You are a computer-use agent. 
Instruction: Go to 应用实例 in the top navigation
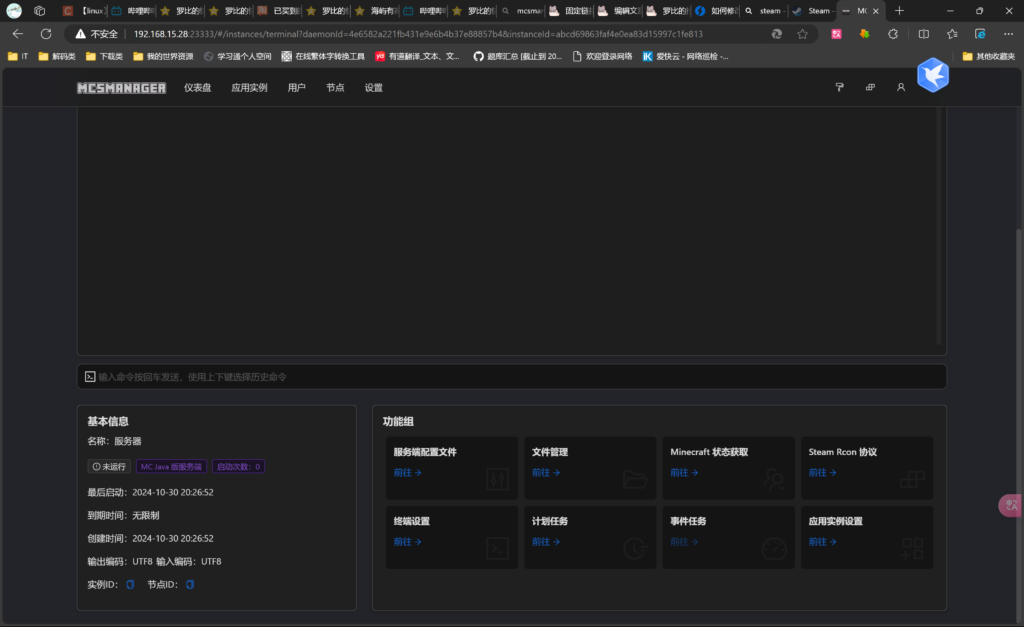coord(249,88)
